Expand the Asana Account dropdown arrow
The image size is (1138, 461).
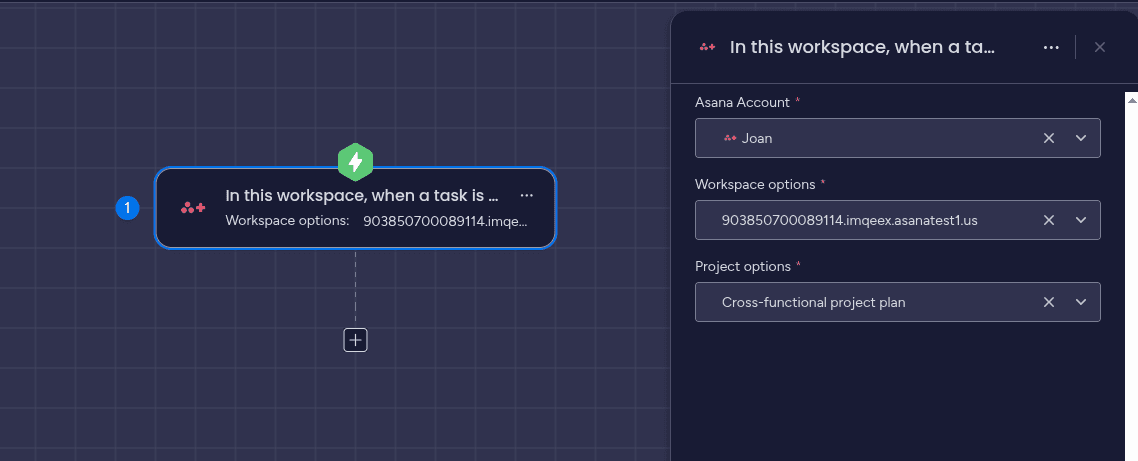(x=1081, y=138)
